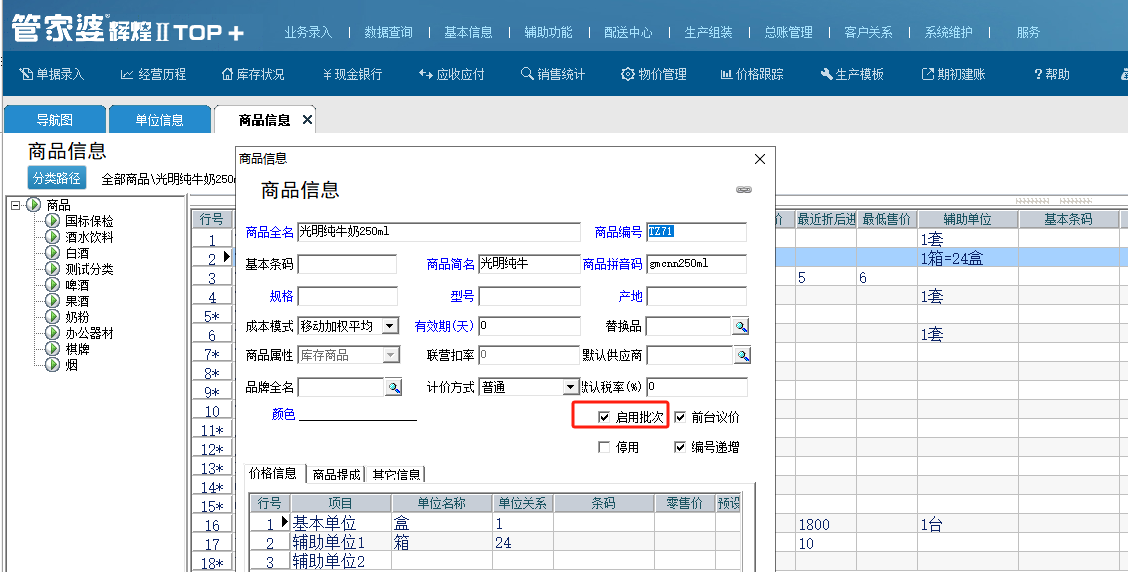Click the search icon beside 替换品
The image size is (1128, 572).
point(741,327)
